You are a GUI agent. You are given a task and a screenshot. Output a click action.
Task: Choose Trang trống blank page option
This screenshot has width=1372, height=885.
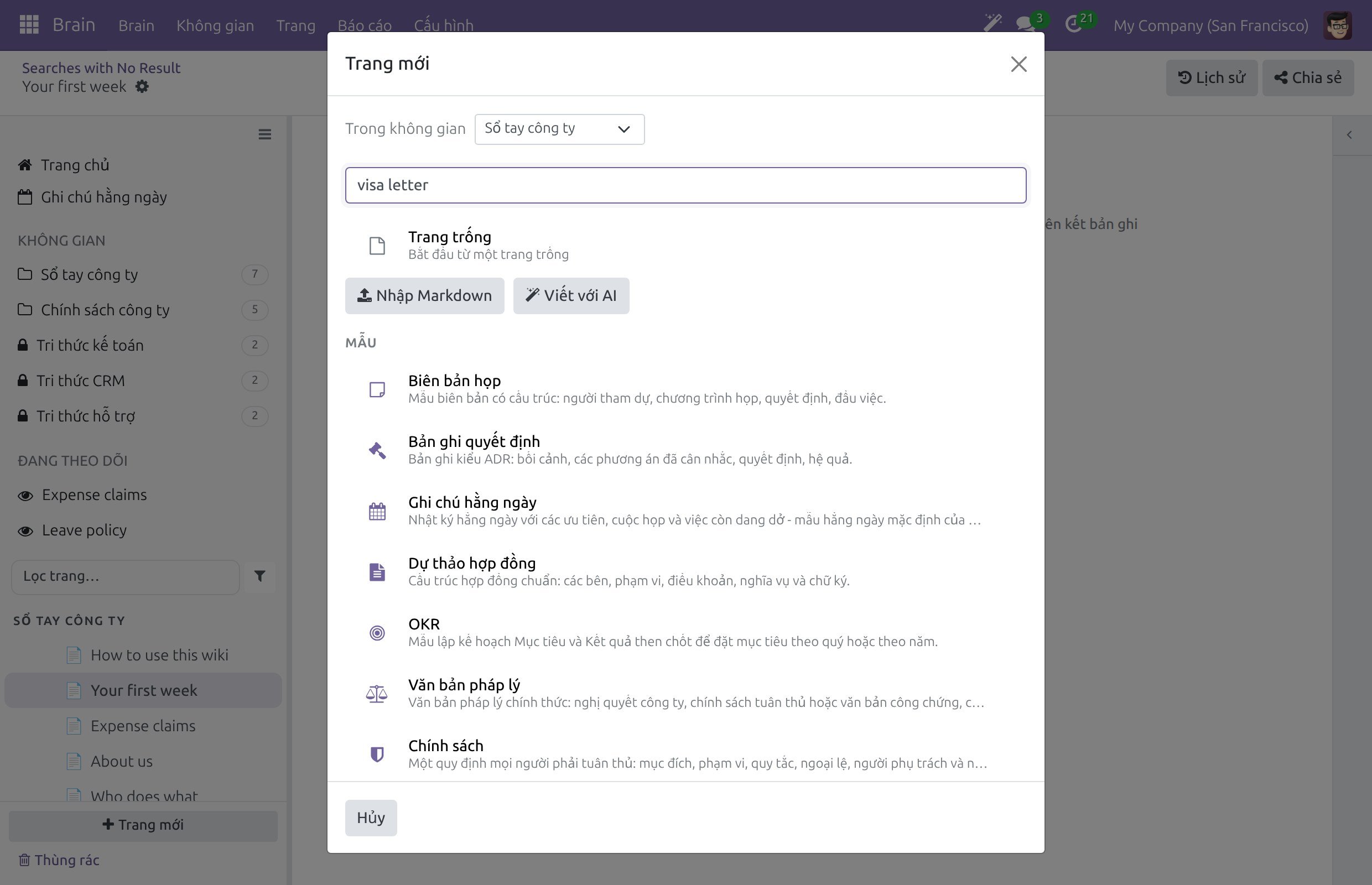pyautogui.click(x=685, y=246)
